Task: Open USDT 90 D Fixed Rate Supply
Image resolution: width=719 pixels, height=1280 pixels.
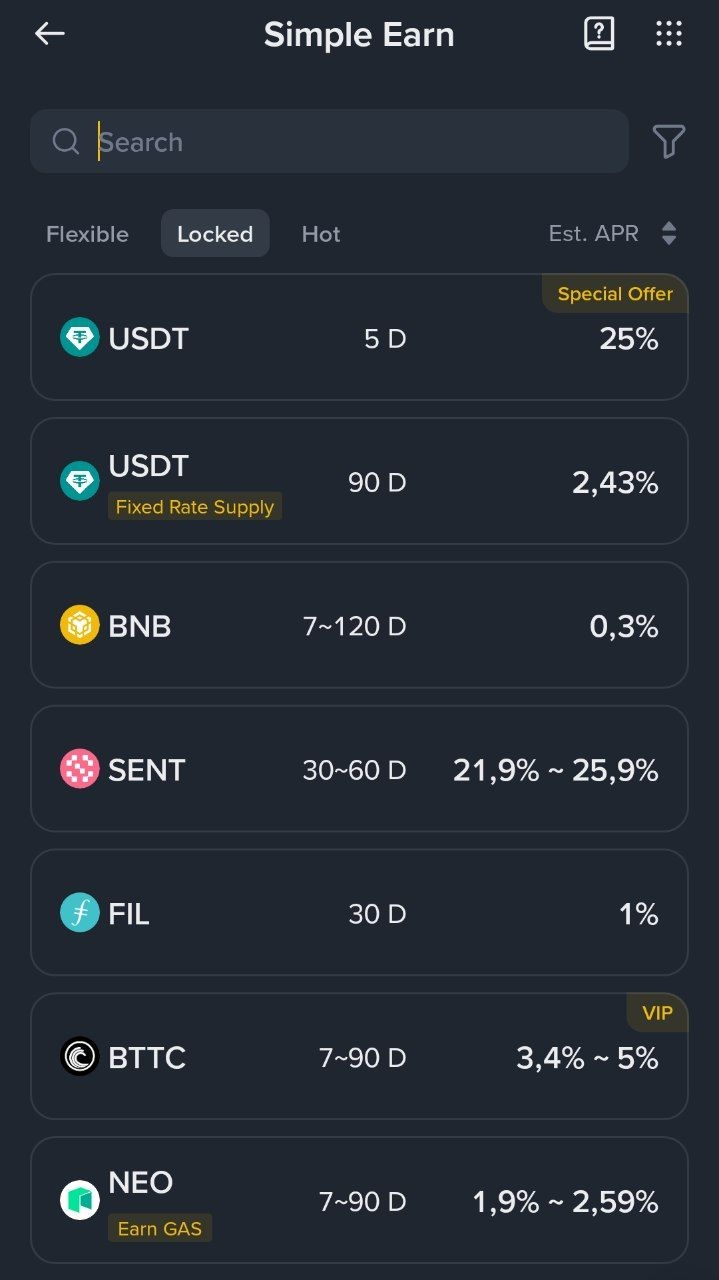Action: click(359, 481)
